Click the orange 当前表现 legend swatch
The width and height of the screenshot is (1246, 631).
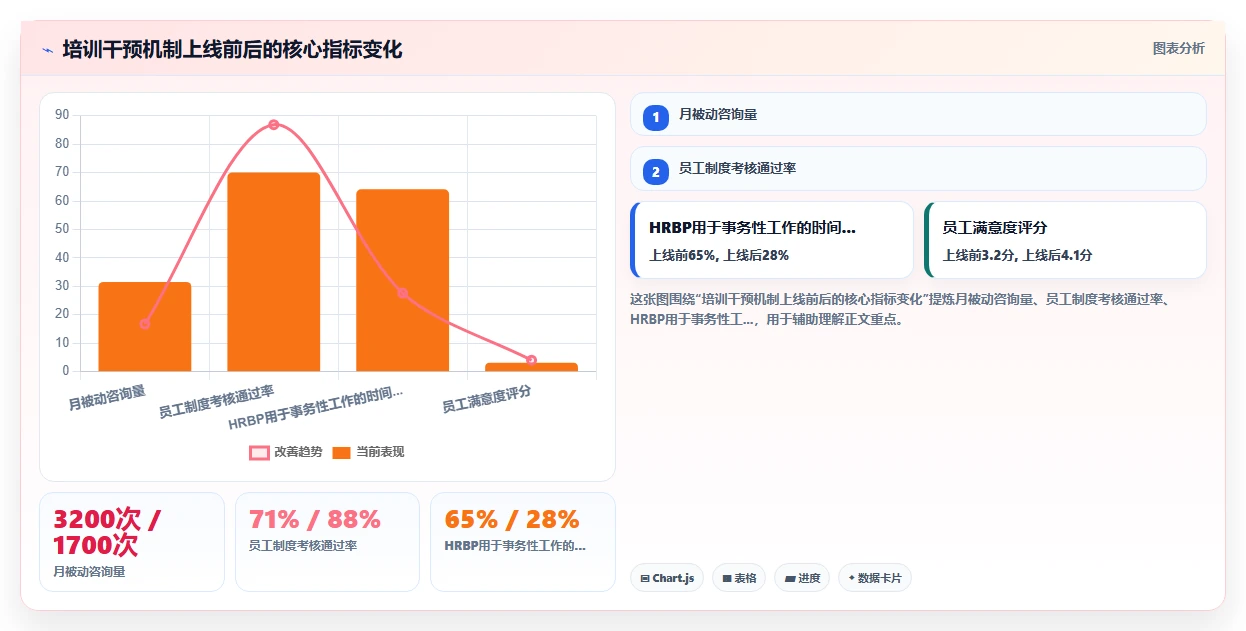click(x=342, y=452)
